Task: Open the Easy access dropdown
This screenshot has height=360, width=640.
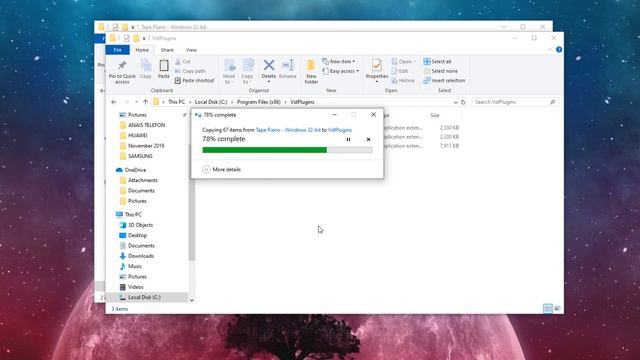Action: click(340, 71)
